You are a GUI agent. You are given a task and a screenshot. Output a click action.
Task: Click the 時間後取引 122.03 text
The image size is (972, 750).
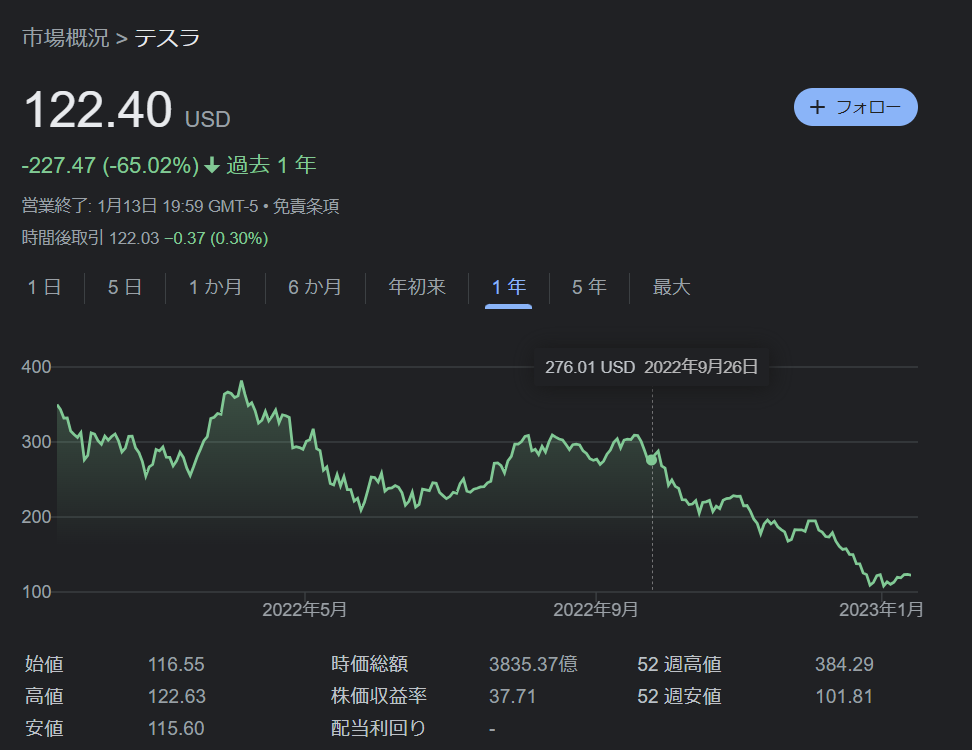pyautogui.click(x=91, y=238)
